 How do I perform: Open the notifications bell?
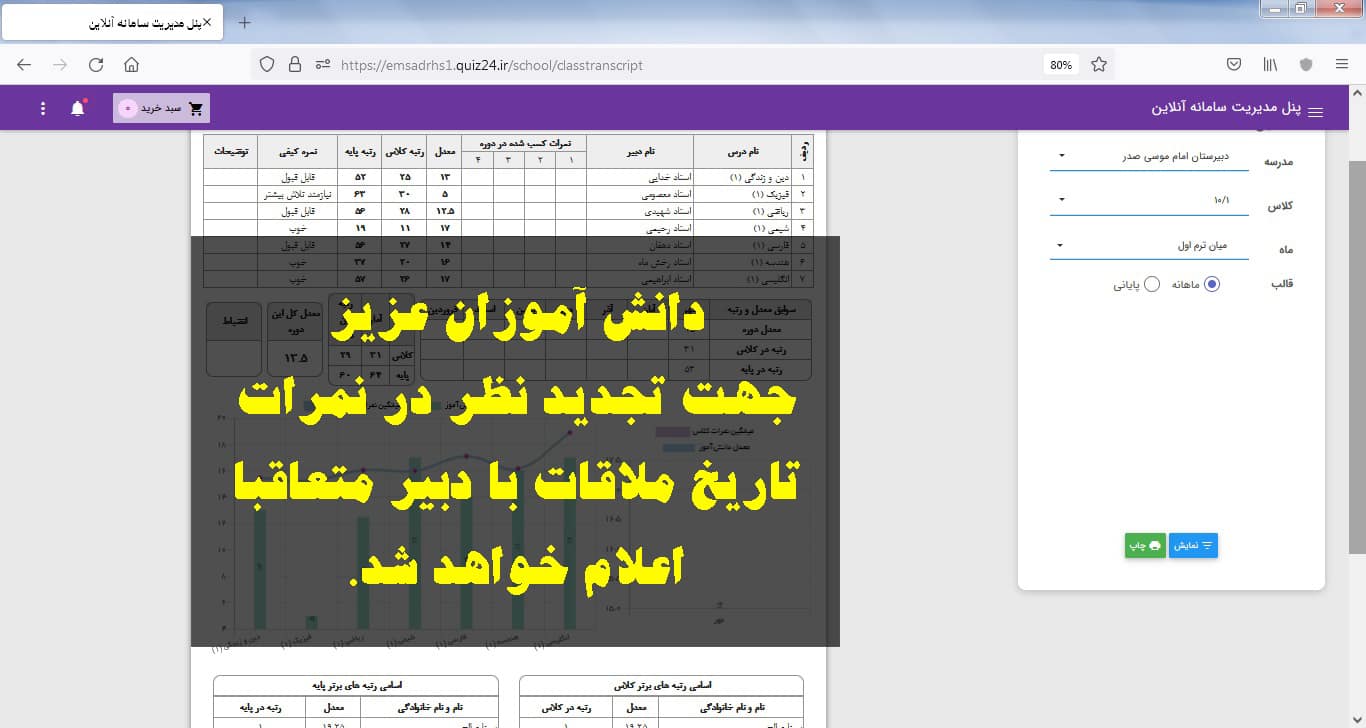[x=78, y=108]
